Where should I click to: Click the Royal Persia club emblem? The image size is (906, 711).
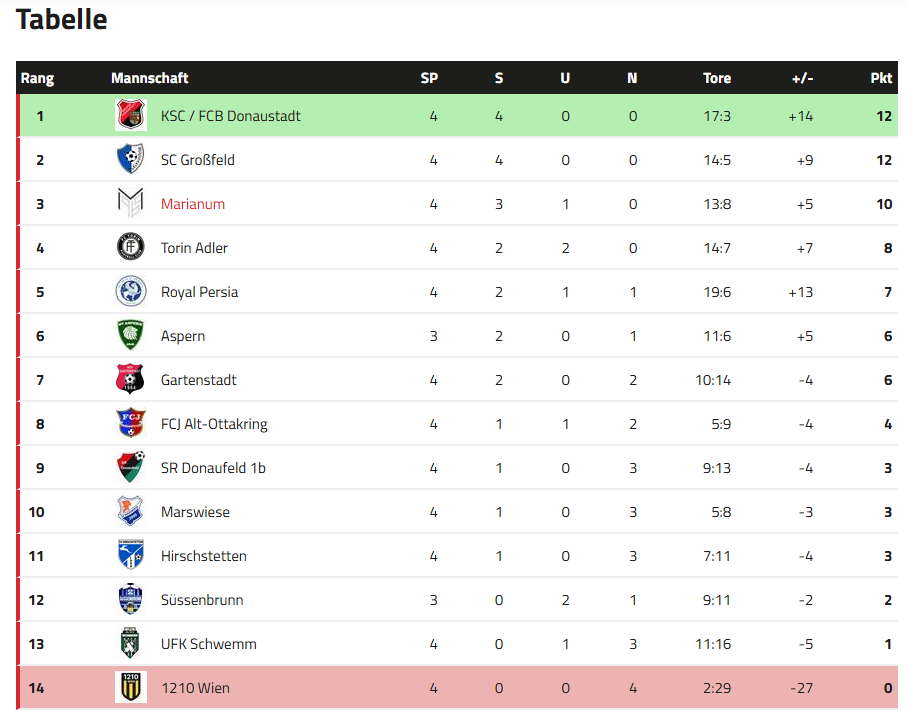(131, 292)
